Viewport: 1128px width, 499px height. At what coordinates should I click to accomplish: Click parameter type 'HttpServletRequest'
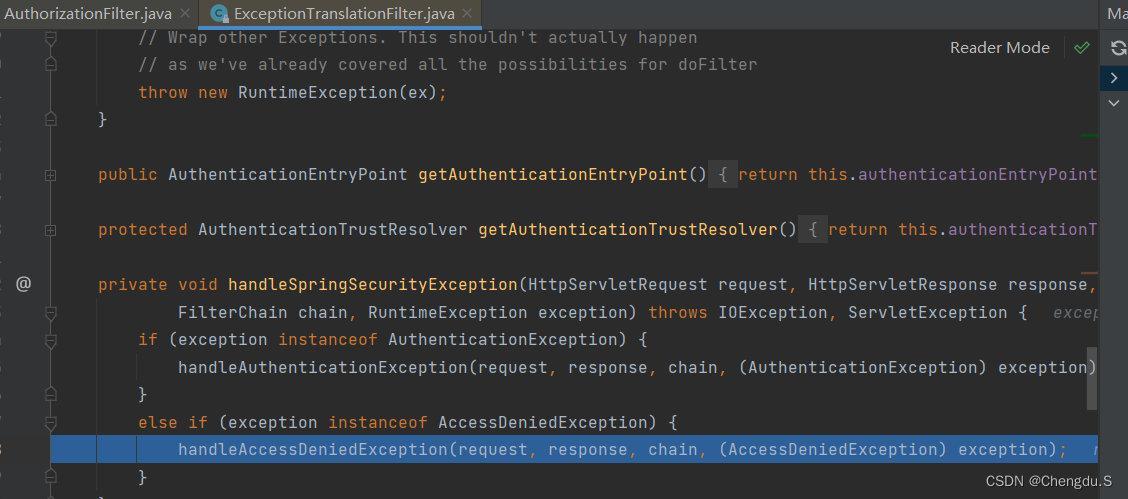pos(618,285)
